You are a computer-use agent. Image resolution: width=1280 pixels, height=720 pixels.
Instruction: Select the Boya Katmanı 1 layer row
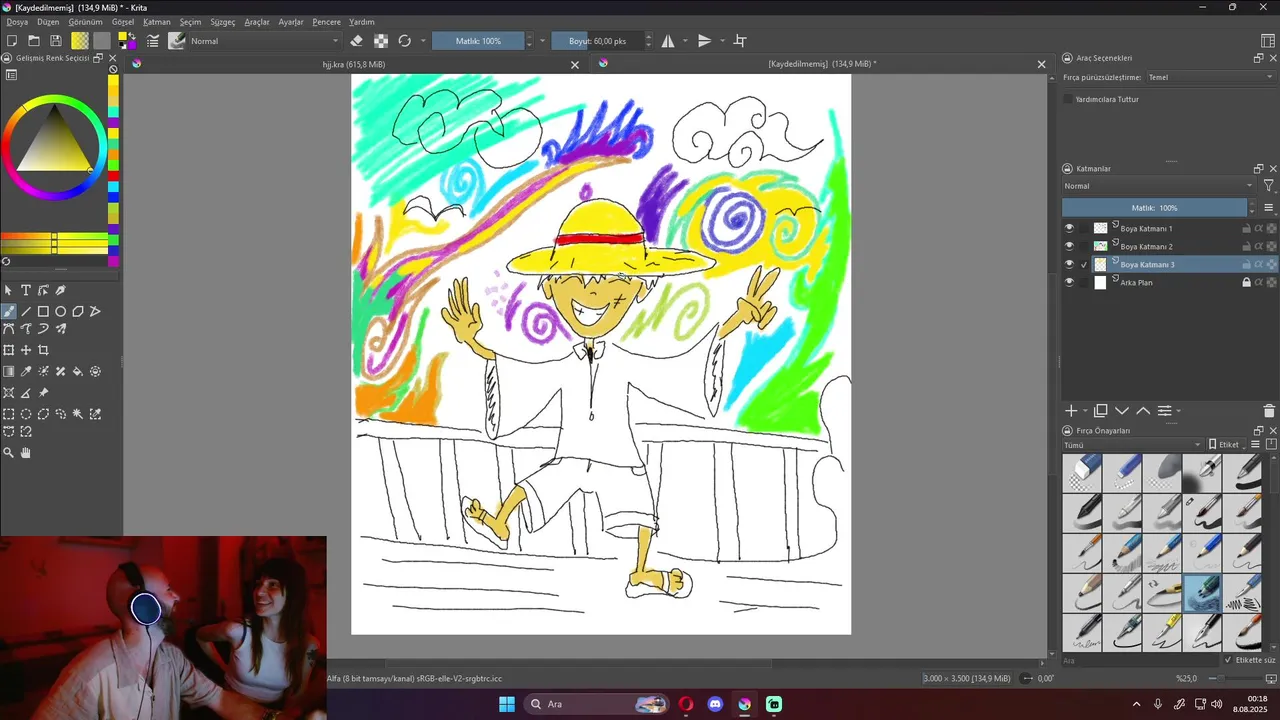tap(1170, 229)
